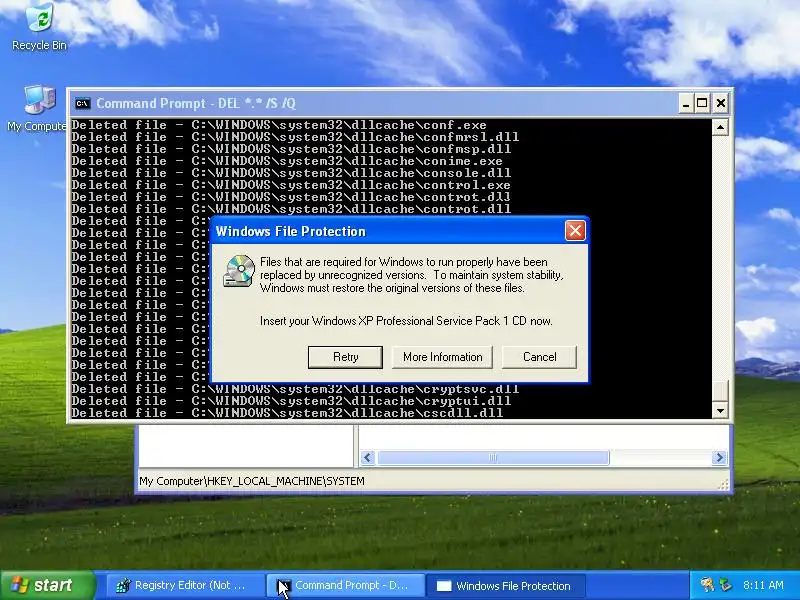Screen dimensions: 800x600
Task: Click the Command Prompt scroll up arrow
Action: [x=720, y=127]
